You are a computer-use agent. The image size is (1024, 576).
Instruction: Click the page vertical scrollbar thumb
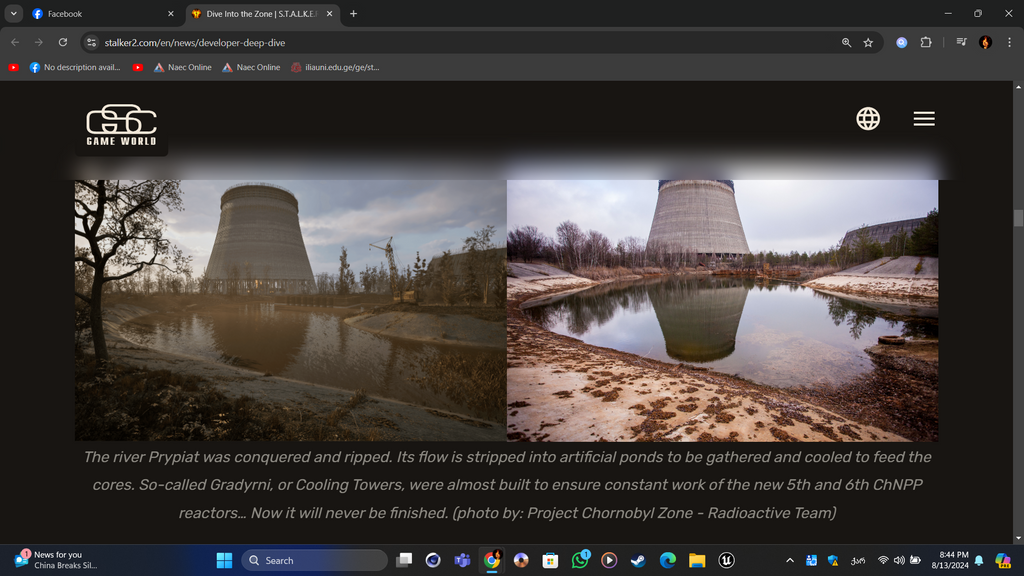pos(1018,218)
